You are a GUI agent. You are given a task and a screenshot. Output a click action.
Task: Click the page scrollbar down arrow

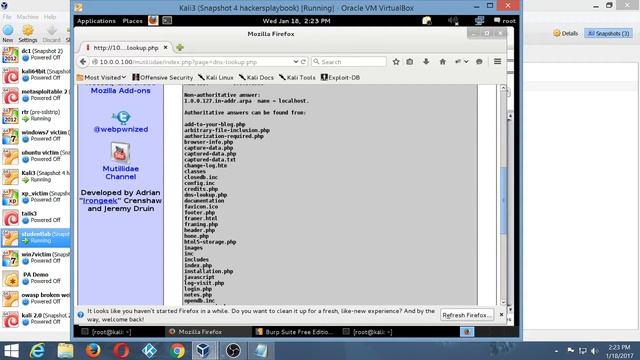503,302
